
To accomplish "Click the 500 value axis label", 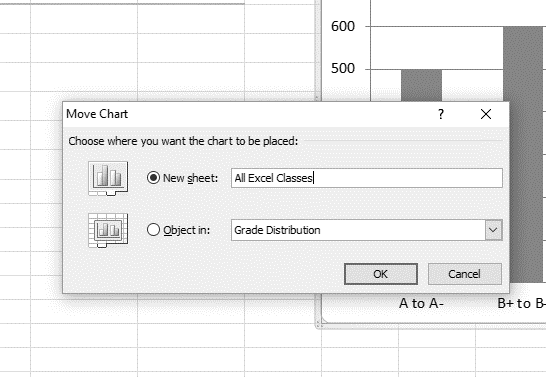I will (x=343, y=69).
